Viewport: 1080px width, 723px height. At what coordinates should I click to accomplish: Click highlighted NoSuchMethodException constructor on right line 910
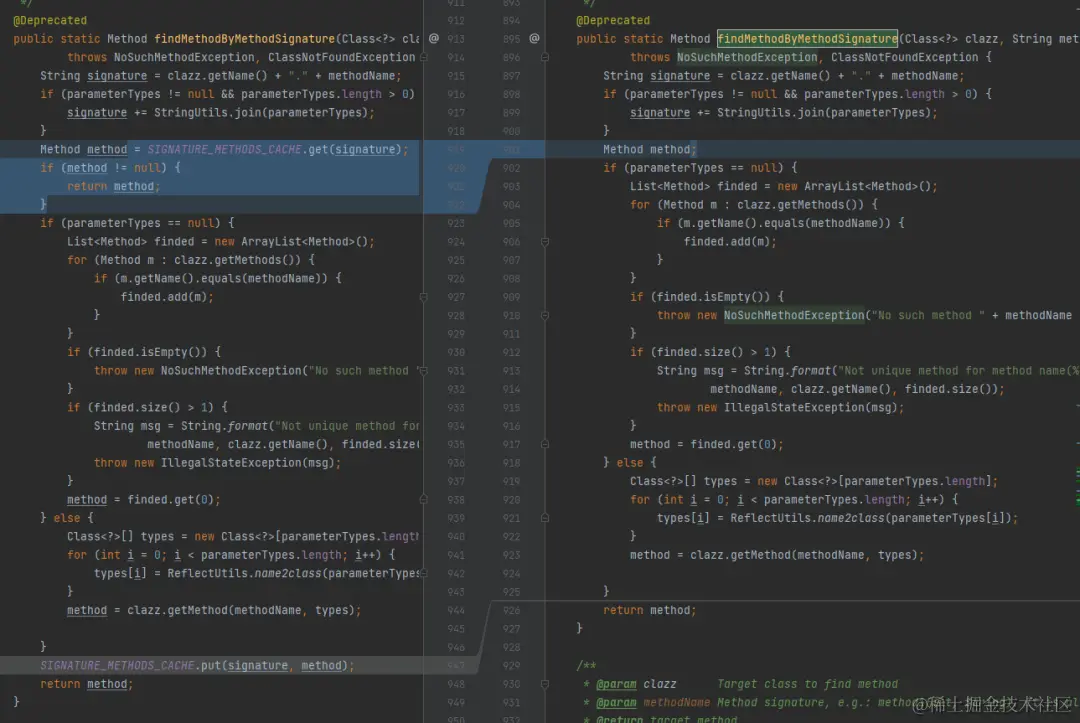pyautogui.click(x=793, y=315)
